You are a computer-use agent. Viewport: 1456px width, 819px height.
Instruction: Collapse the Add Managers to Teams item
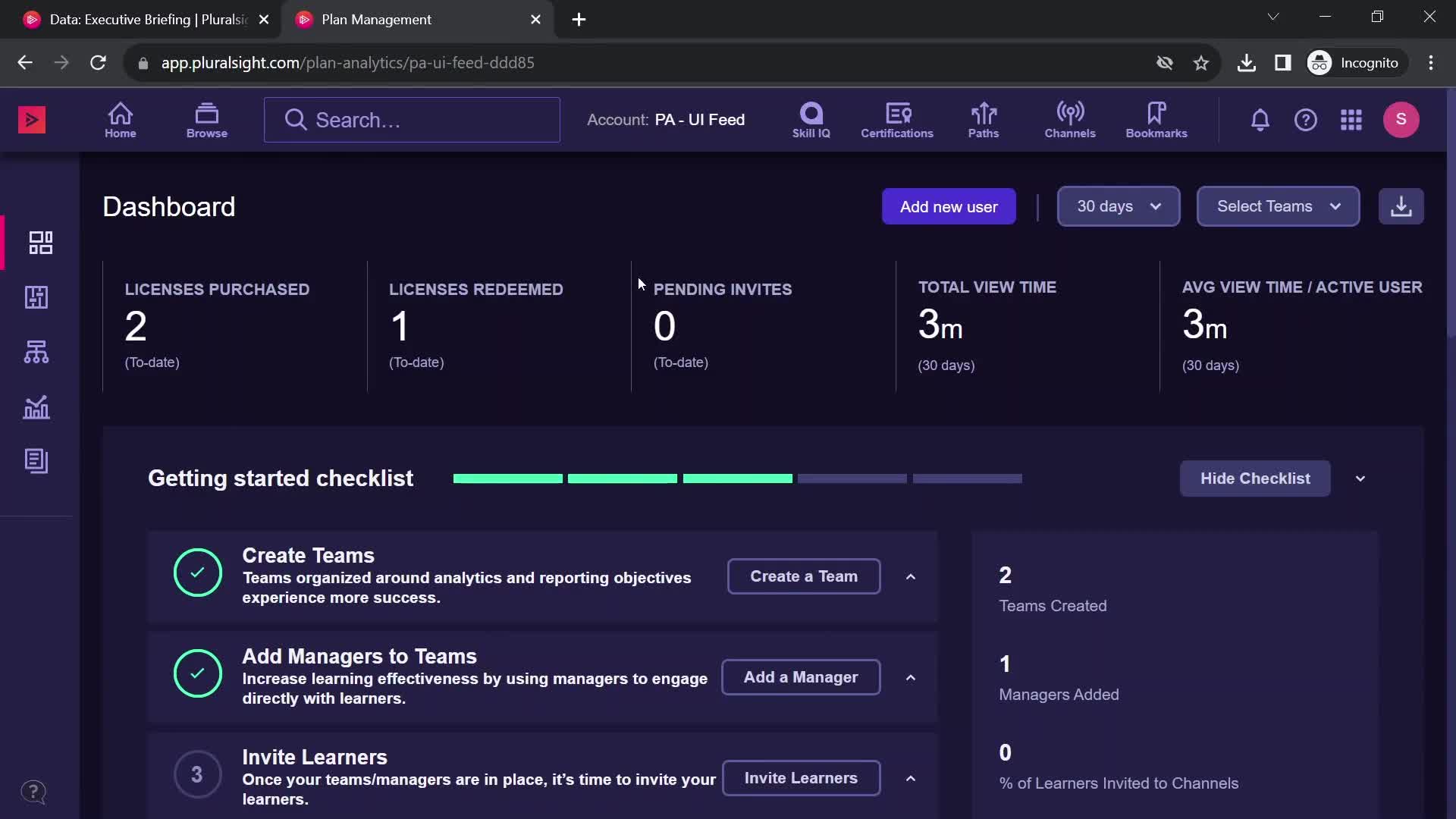point(910,678)
